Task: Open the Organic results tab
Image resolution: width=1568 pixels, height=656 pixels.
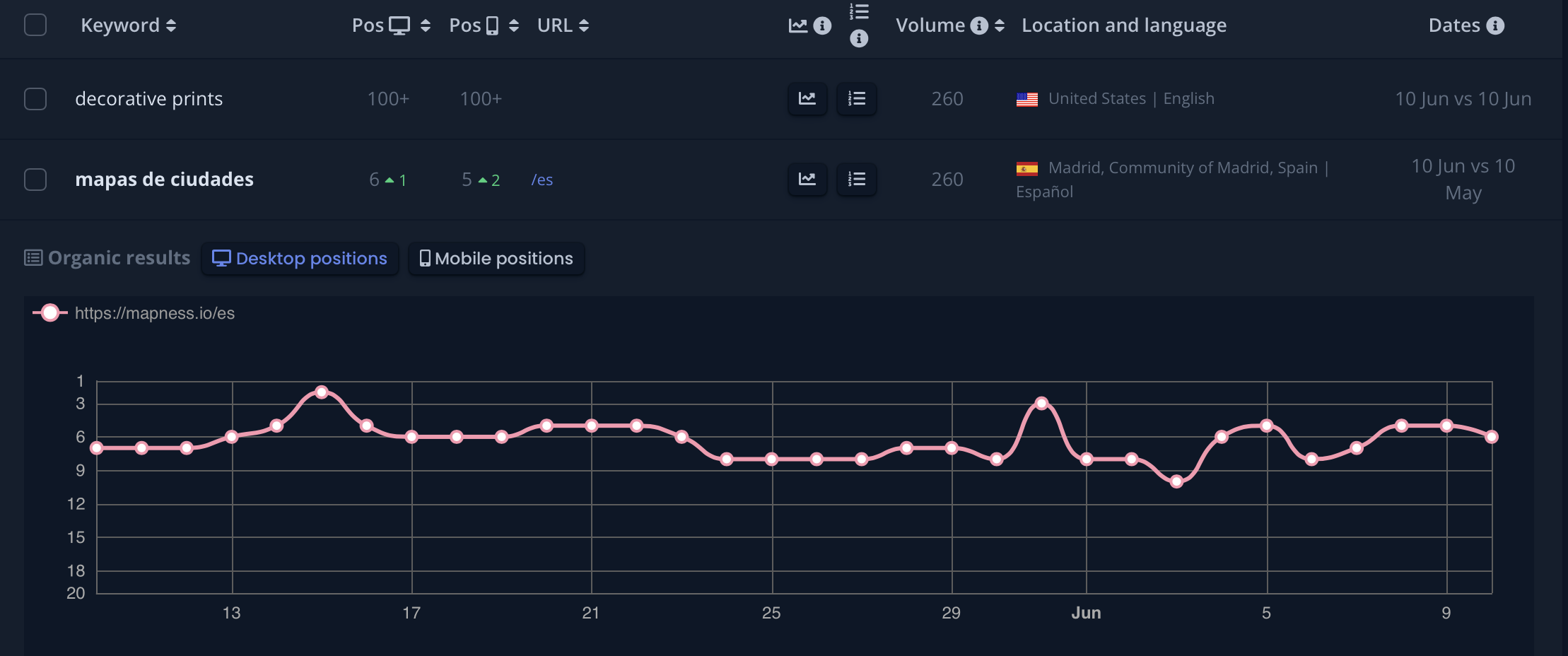Action: [x=107, y=258]
